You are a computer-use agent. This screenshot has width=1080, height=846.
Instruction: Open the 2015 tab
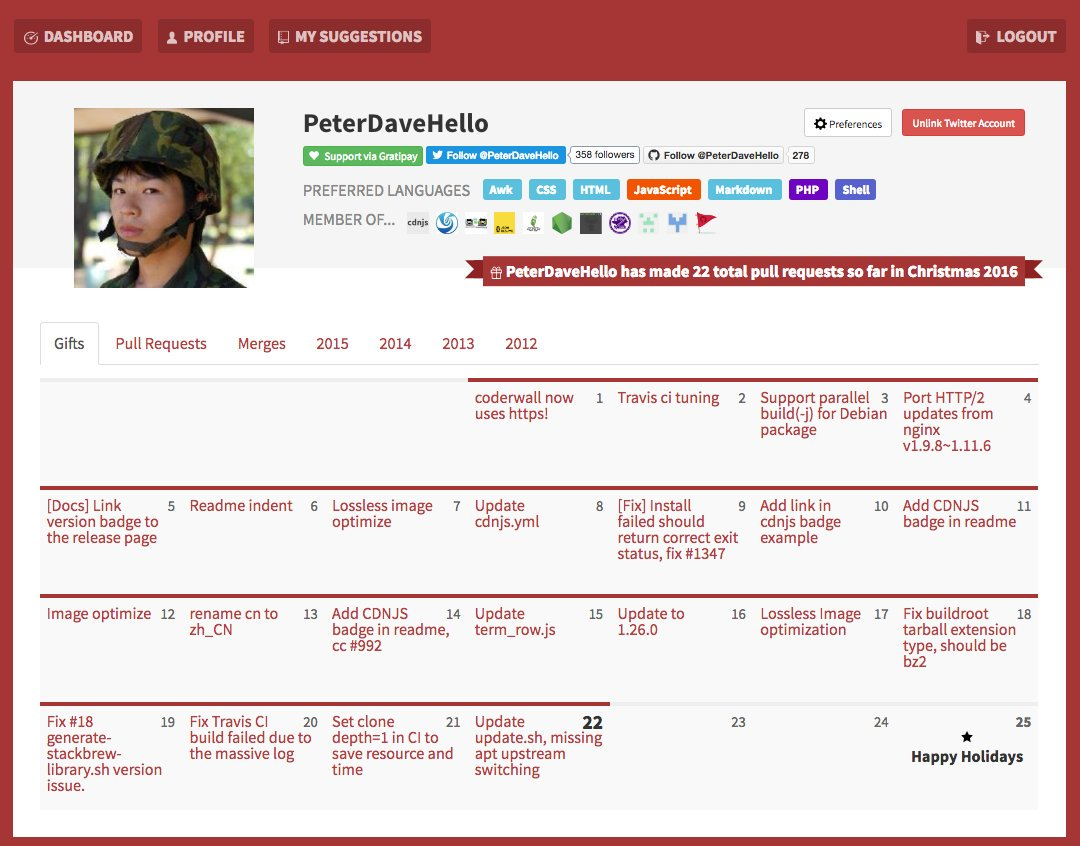(332, 343)
